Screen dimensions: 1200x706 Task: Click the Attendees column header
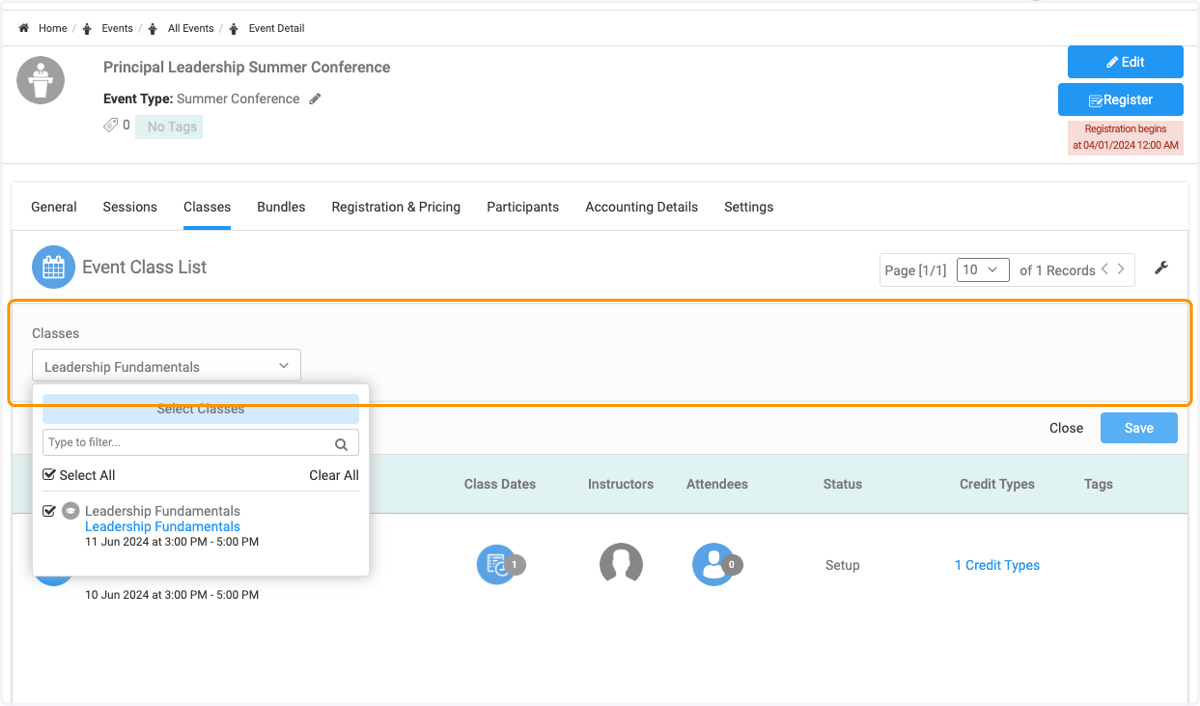point(717,484)
